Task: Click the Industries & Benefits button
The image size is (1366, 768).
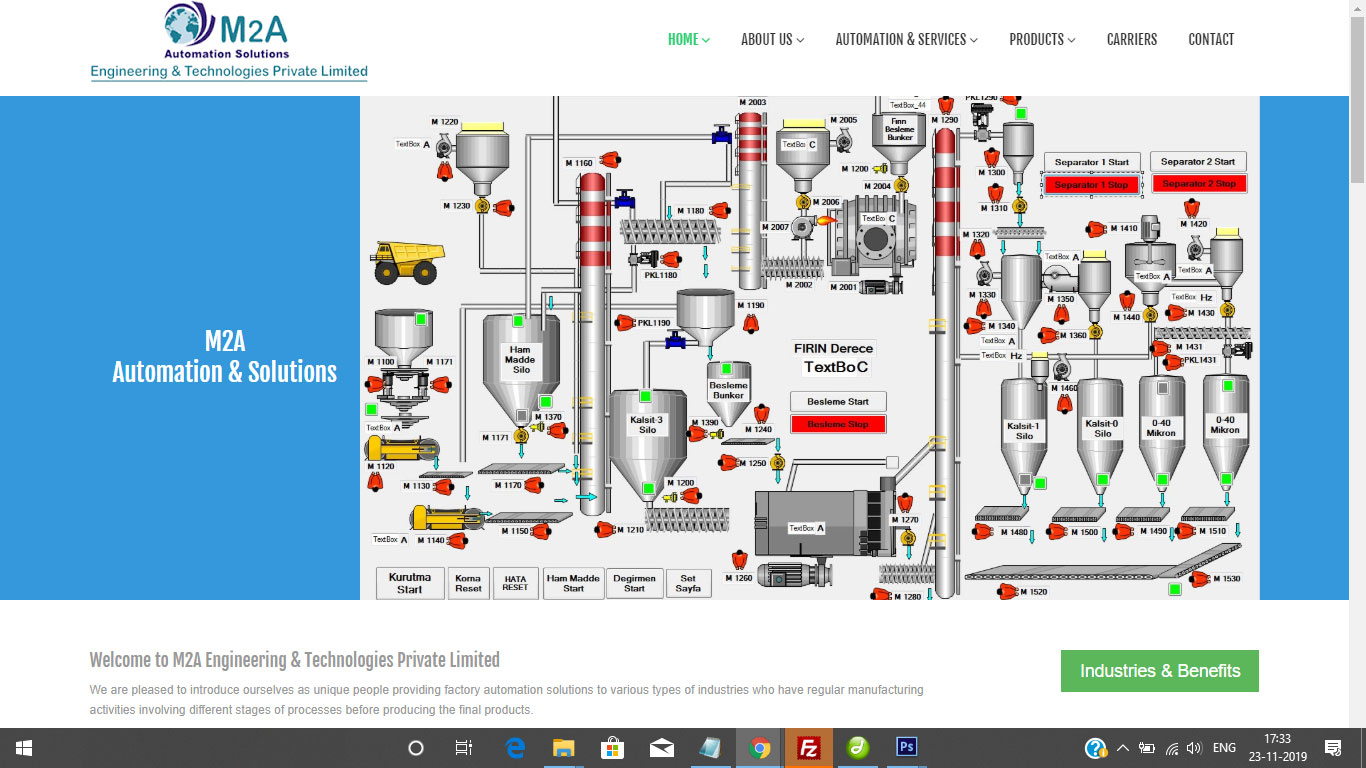Action: coord(1159,671)
